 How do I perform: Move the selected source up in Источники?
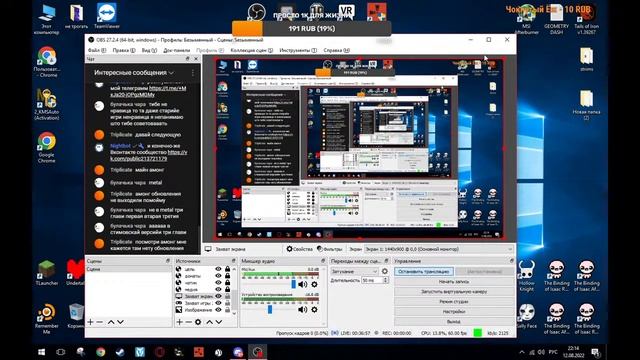tap(209, 322)
